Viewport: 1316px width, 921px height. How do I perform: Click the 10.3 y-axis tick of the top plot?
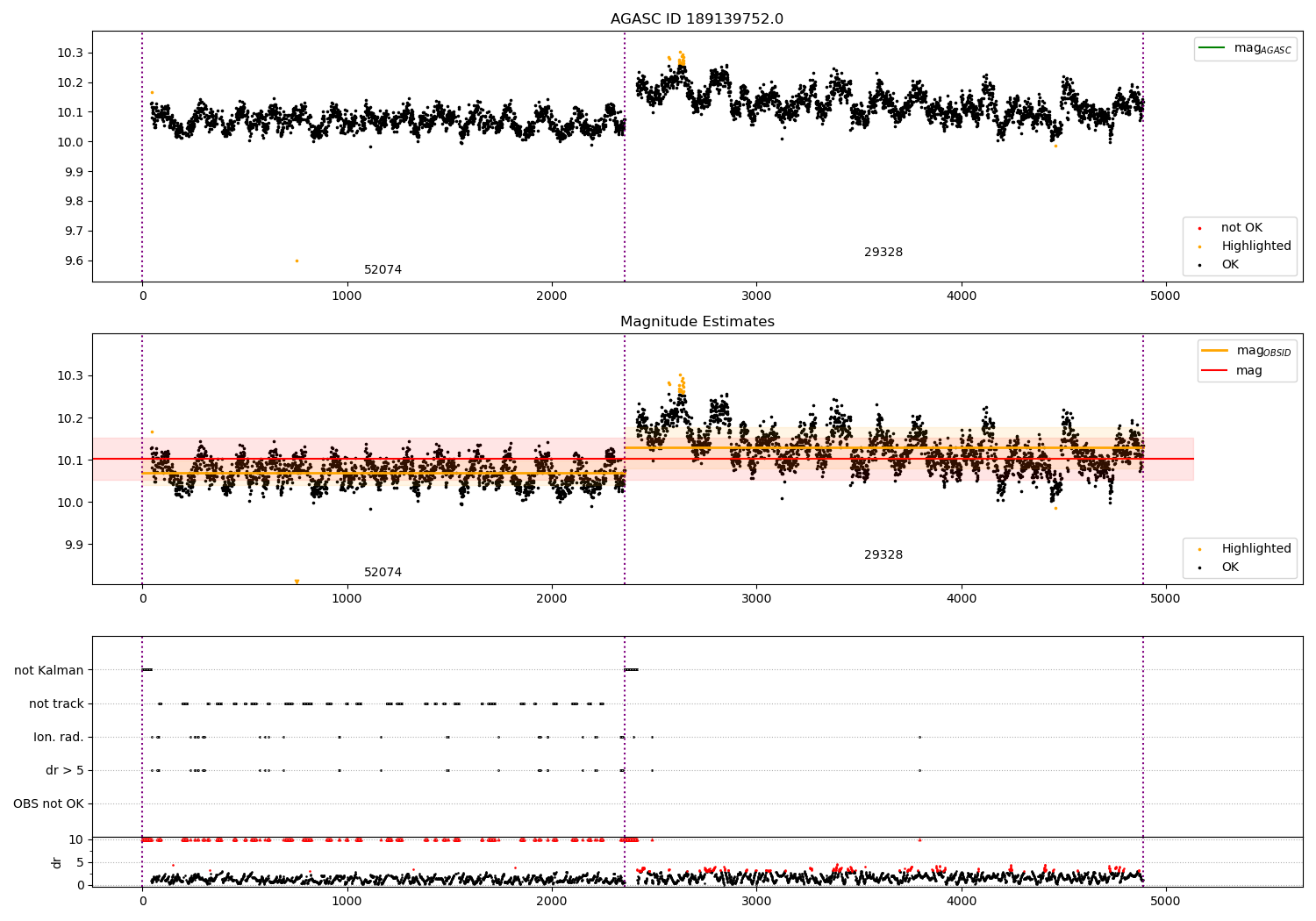click(x=70, y=54)
